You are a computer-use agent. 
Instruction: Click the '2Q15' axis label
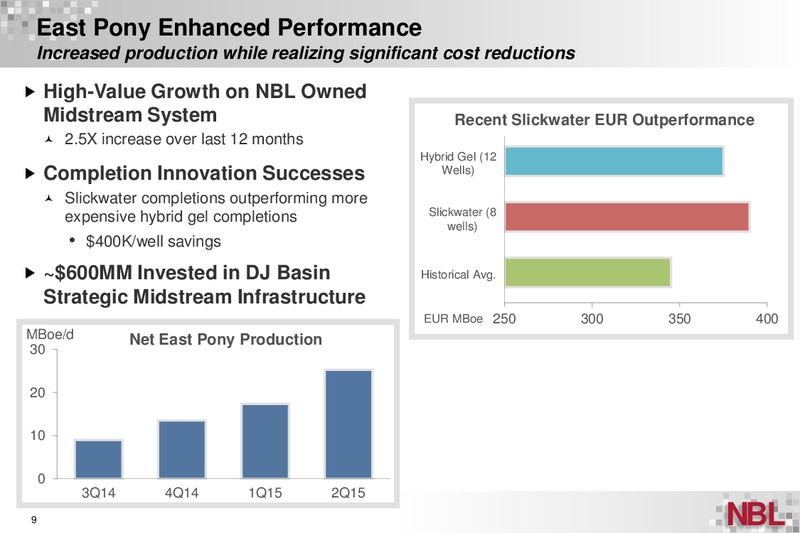348,493
